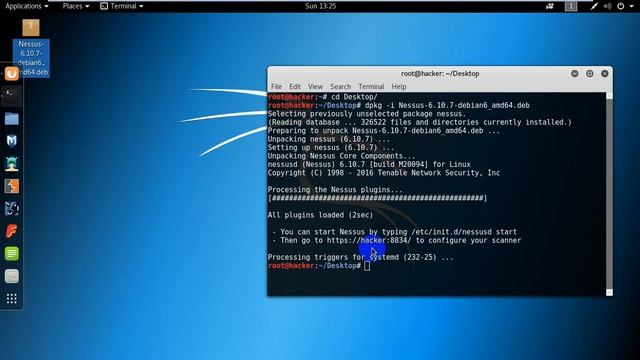The height and width of the screenshot is (360, 640).
Task: Launch the orange web browser in the dock
Action: point(11,73)
